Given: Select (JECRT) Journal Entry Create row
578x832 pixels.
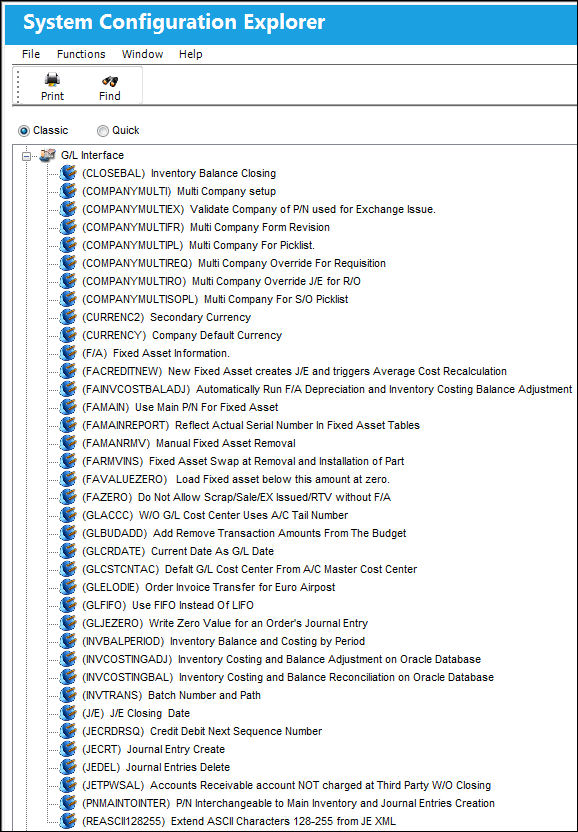Looking at the screenshot, I should point(153,750).
